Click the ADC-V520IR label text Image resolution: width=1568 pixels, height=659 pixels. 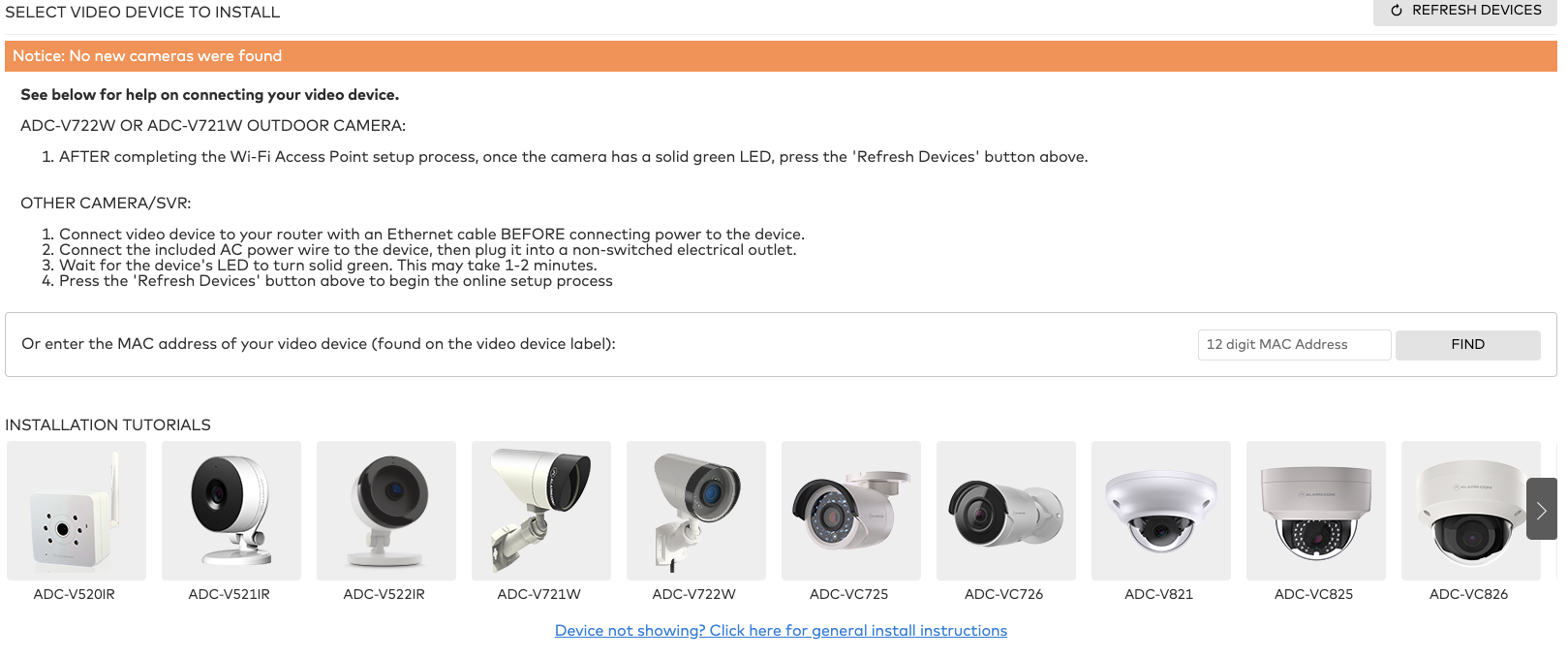point(75,594)
